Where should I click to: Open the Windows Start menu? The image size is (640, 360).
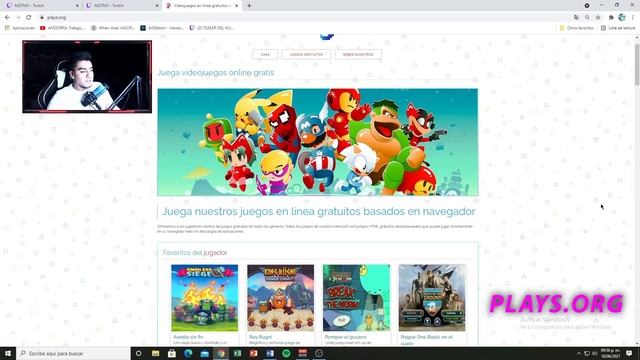click(x=8, y=353)
